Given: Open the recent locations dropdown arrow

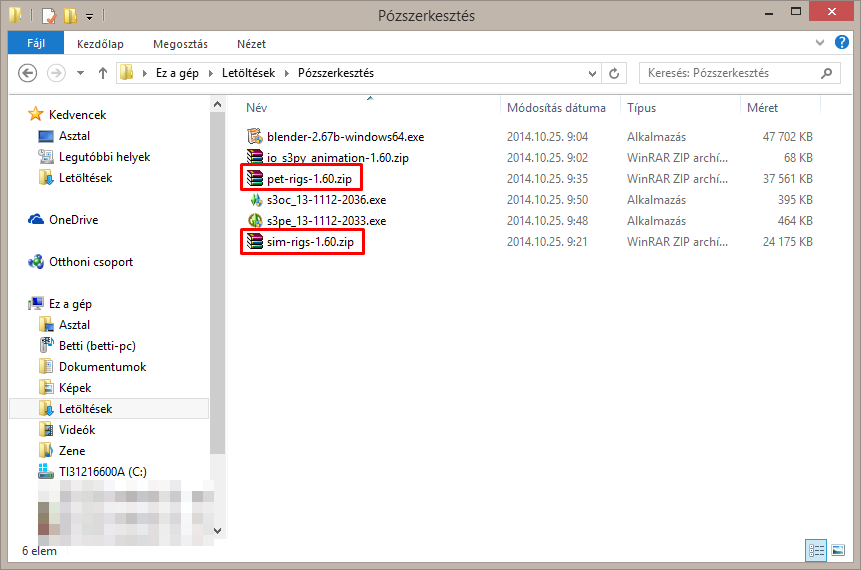Looking at the screenshot, I should click(80, 73).
